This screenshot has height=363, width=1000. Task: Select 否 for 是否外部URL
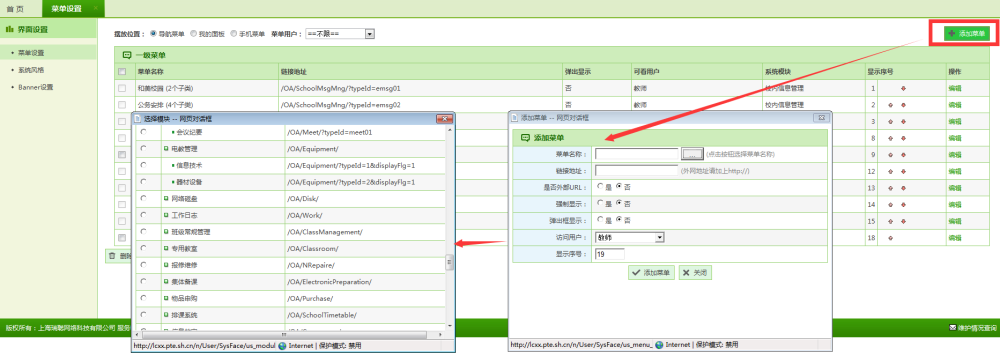pos(619,187)
